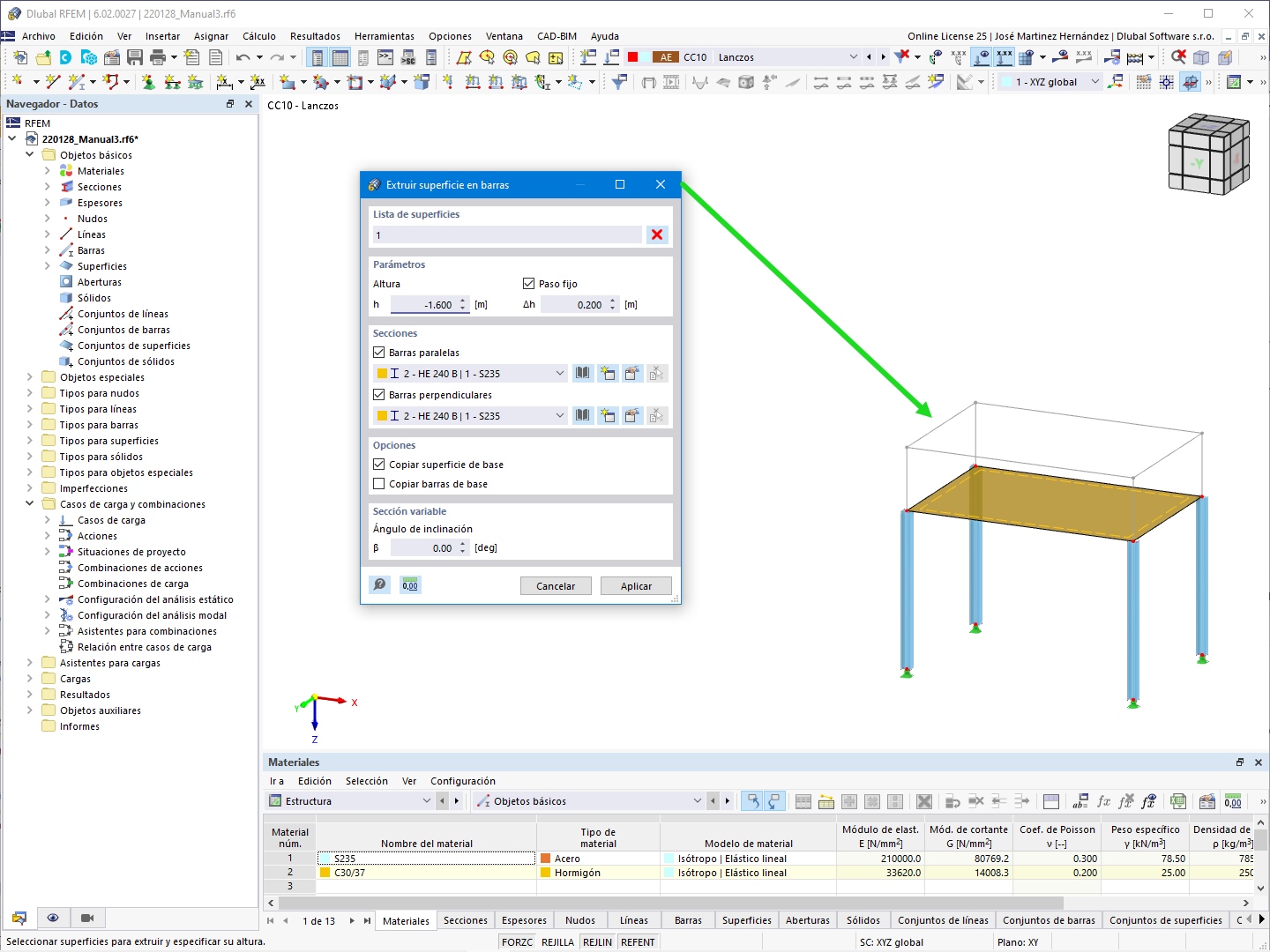Image resolution: width=1270 pixels, height=952 pixels.
Task: Switch navigator to video camera views tab
Action: 87,918
